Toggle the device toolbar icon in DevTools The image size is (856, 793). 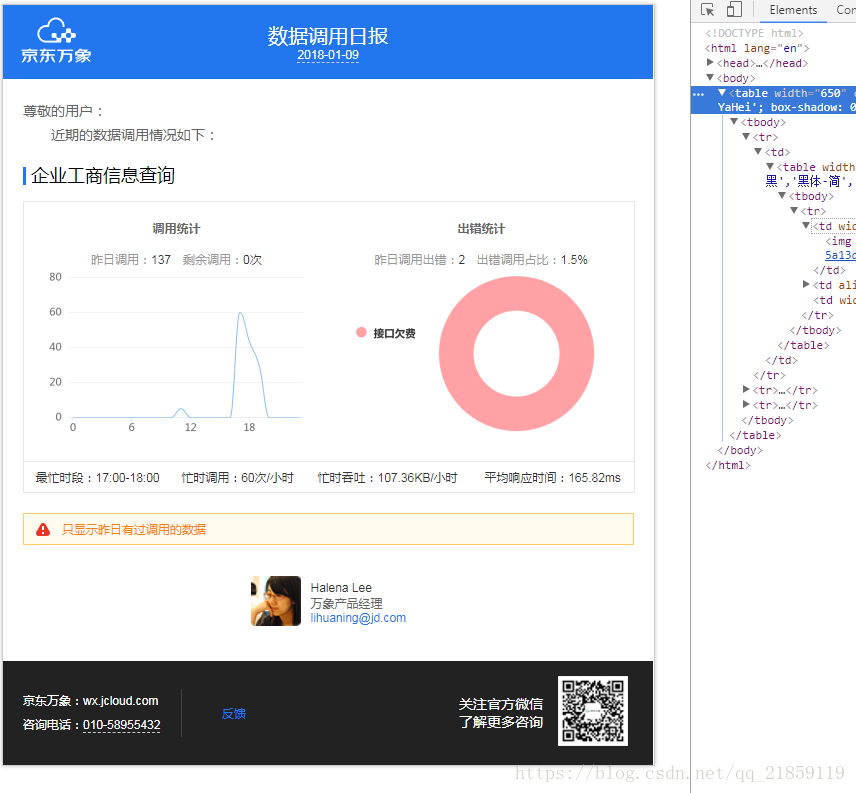coord(734,9)
